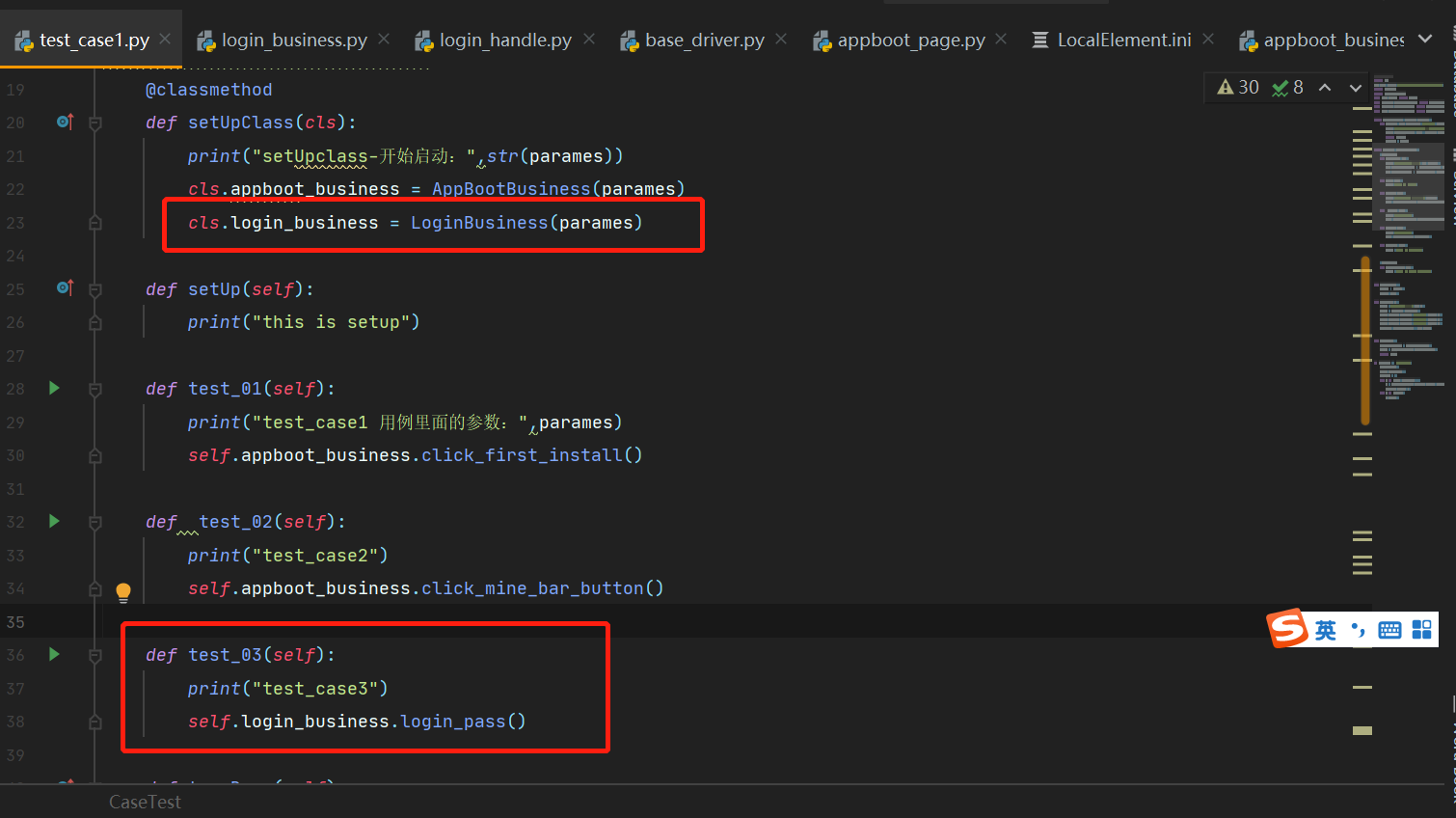The height and width of the screenshot is (818, 1456).
Task: Click line number 24 in gutter
Action: click(15, 256)
